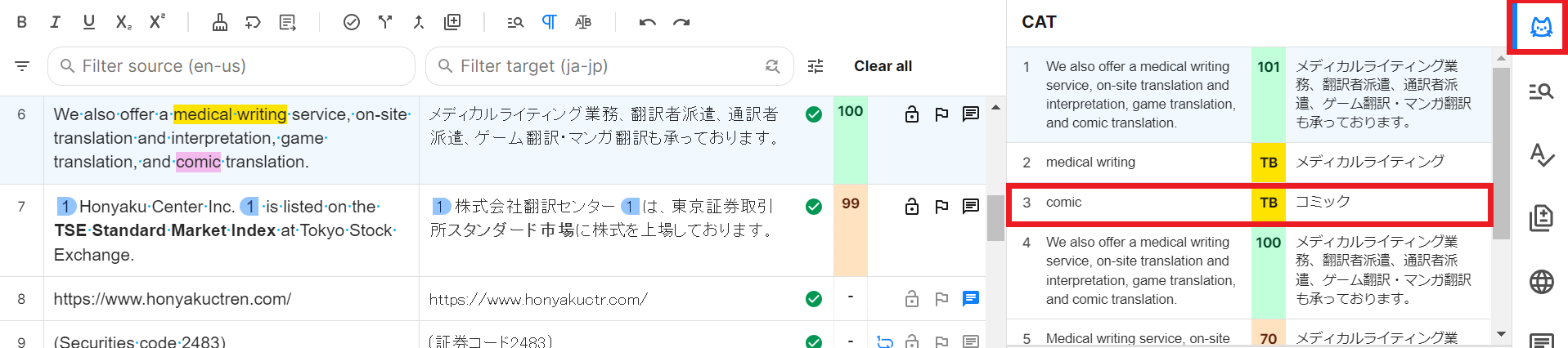Click the Clear all button
This screenshot has width=1568, height=348.
(x=883, y=66)
